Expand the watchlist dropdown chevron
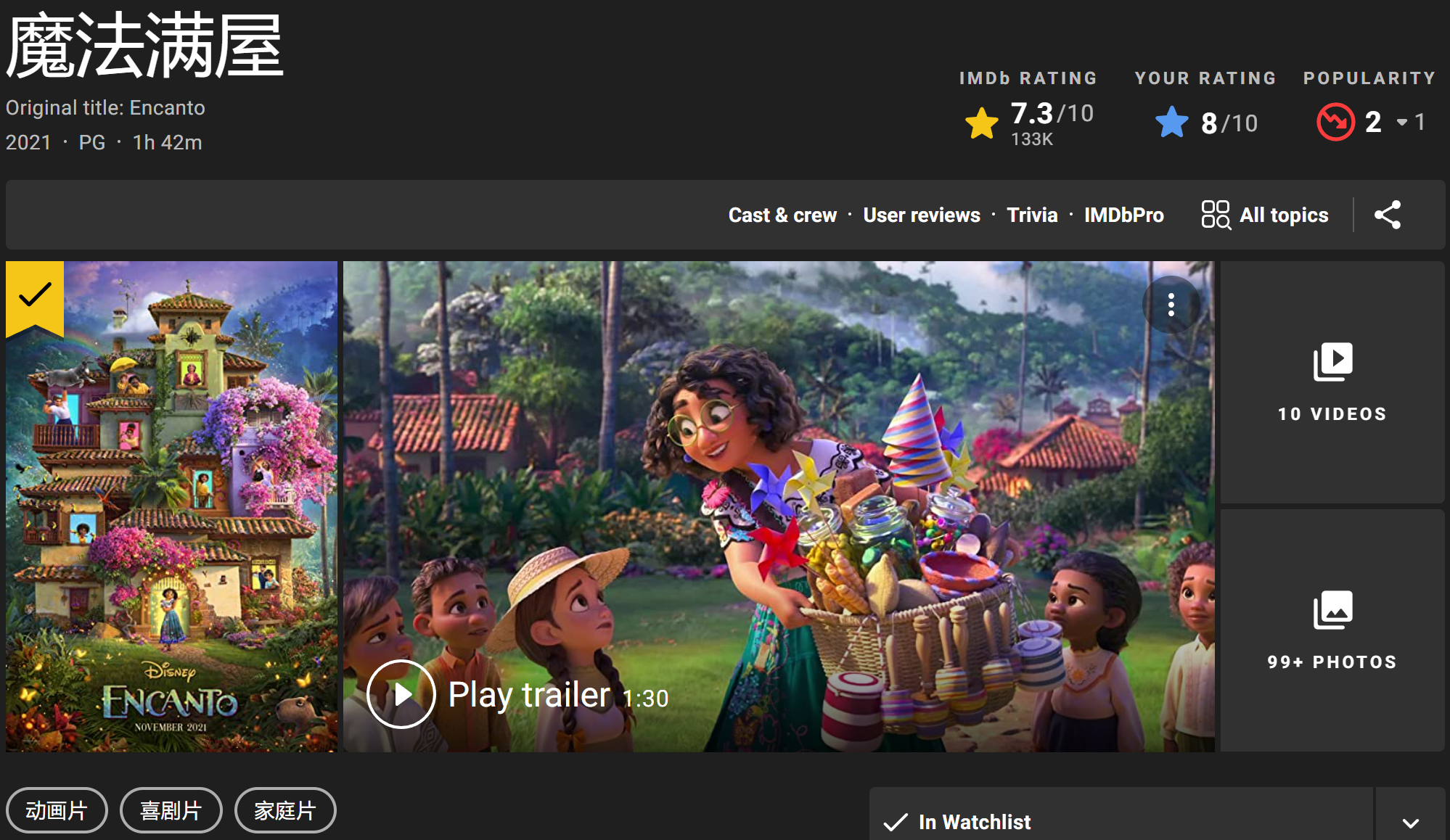 (1410, 823)
